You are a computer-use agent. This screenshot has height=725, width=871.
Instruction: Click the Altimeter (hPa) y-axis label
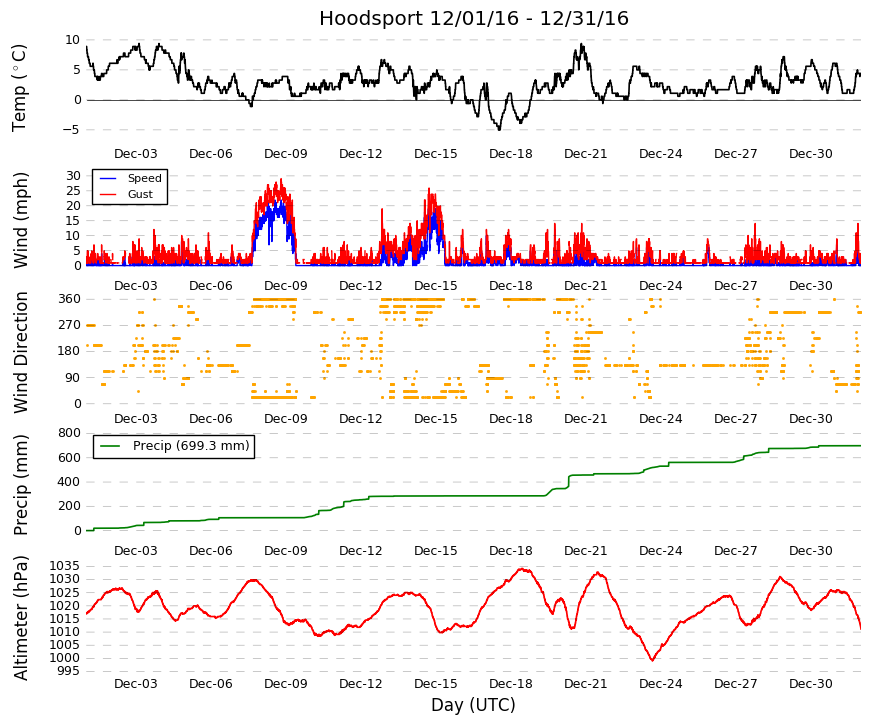pyautogui.click(x=21, y=618)
